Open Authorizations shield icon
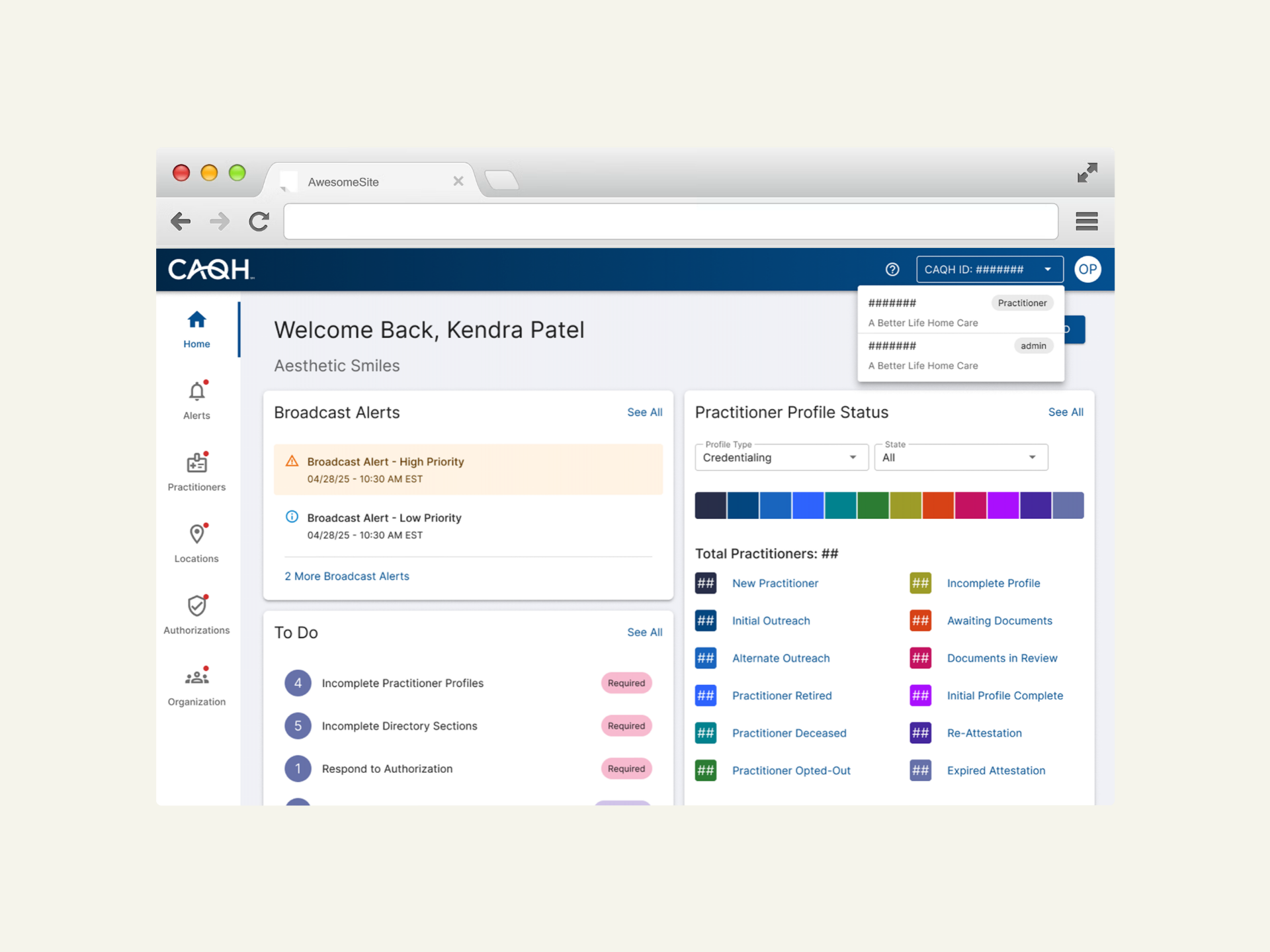The image size is (1270, 952). click(196, 606)
